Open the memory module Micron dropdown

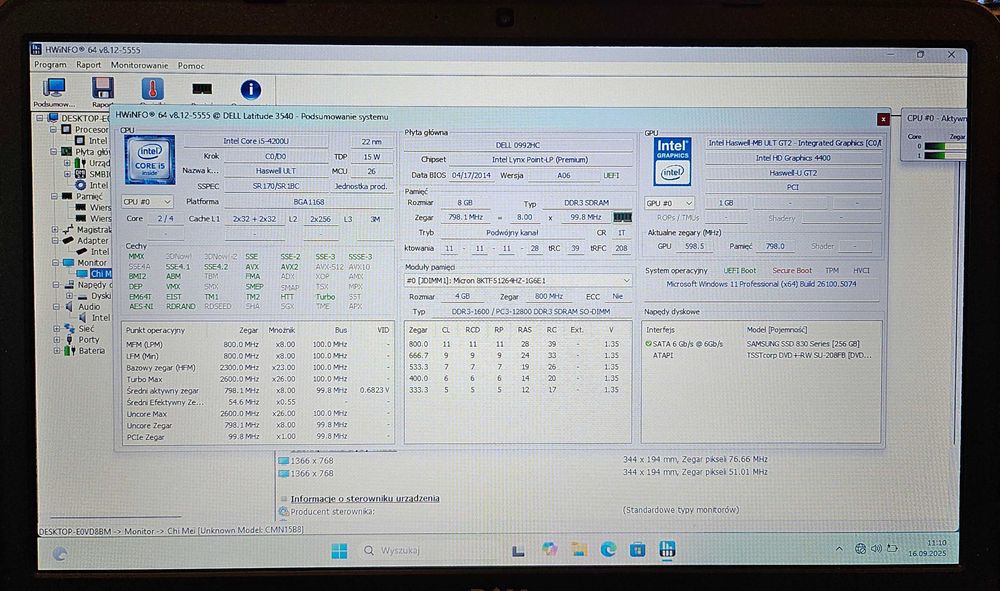coord(517,281)
